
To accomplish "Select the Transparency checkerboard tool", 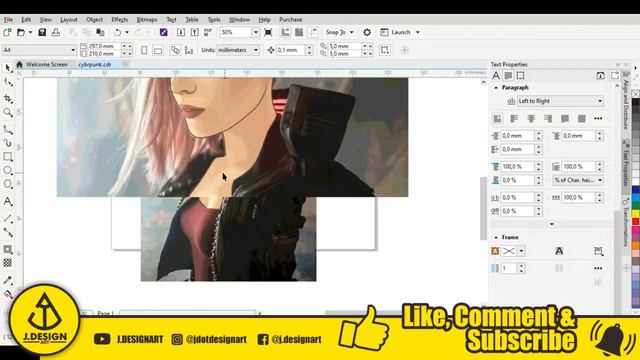I will point(7,263).
